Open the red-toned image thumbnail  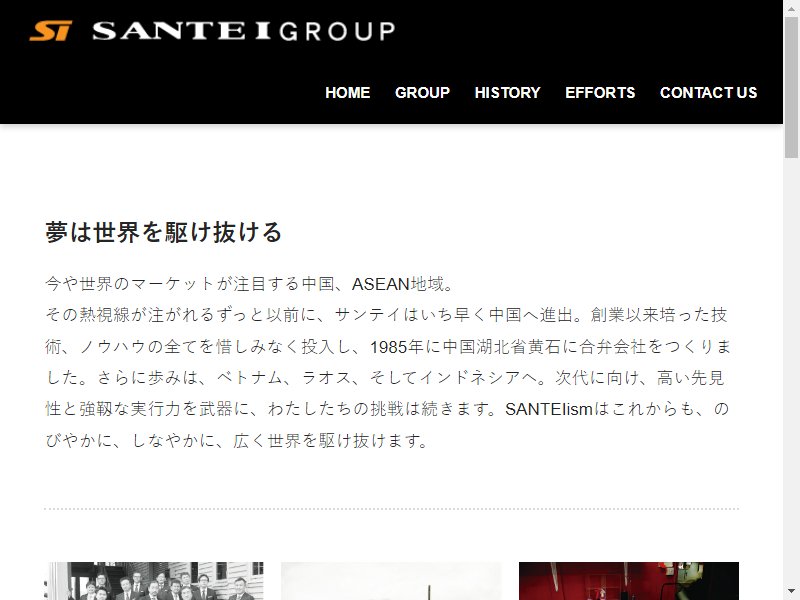pyautogui.click(x=629, y=581)
